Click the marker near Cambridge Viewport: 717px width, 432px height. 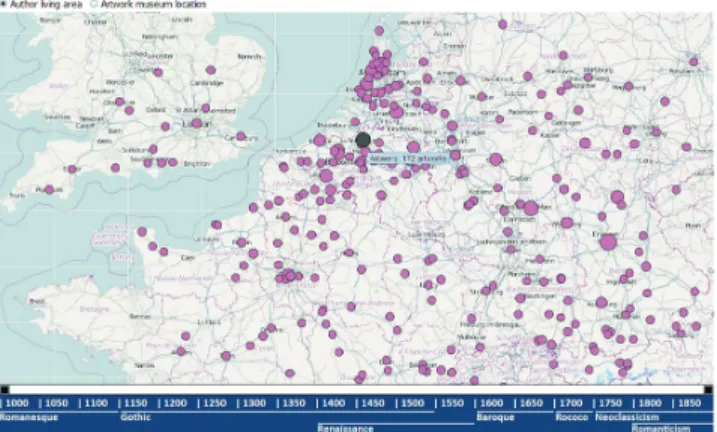pyautogui.click(x=210, y=70)
